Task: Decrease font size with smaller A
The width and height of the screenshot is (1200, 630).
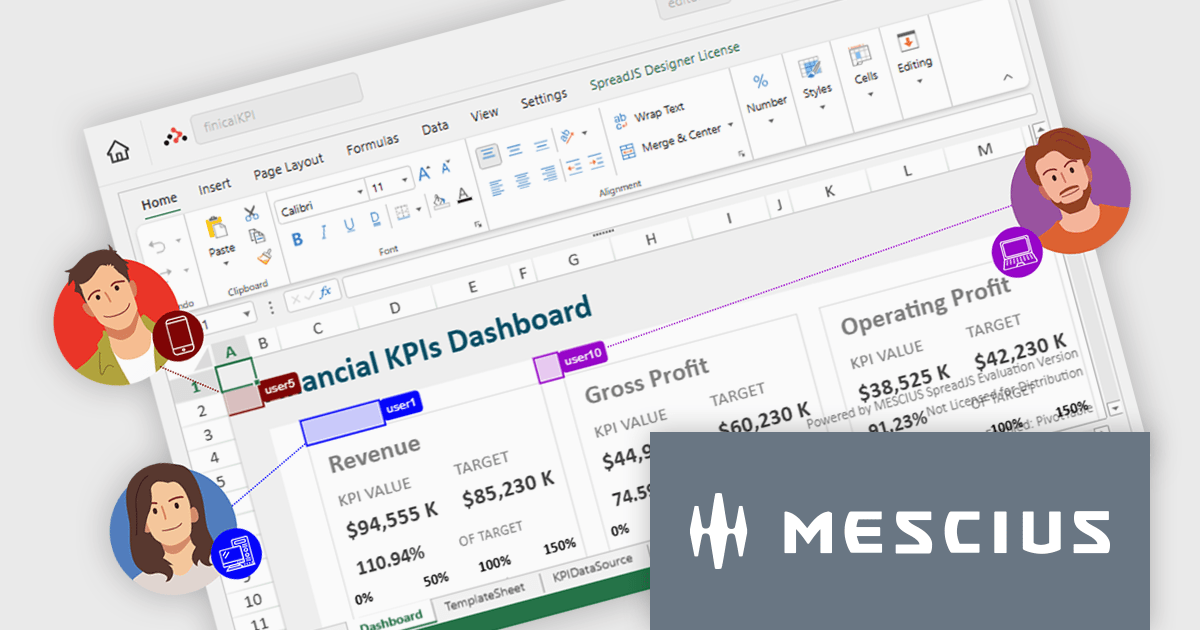Action: click(x=445, y=168)
